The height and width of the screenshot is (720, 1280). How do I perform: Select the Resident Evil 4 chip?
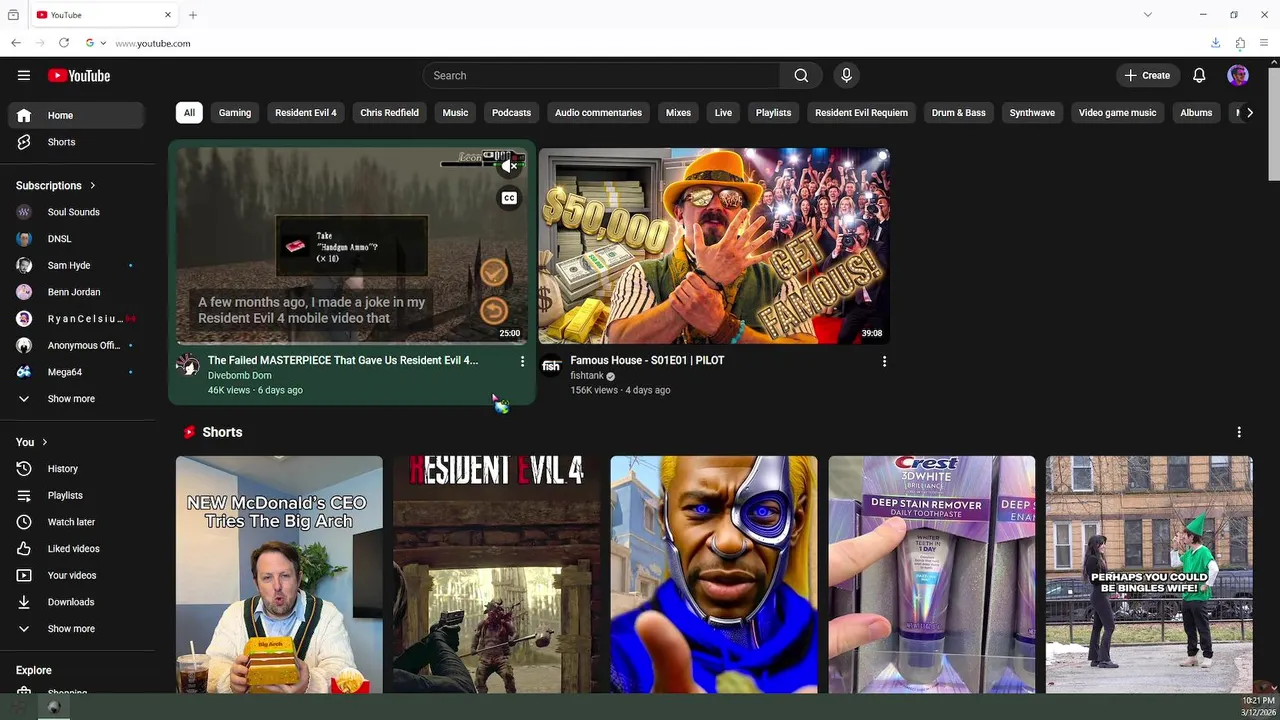pyautogui.click(x=306, y=113)
